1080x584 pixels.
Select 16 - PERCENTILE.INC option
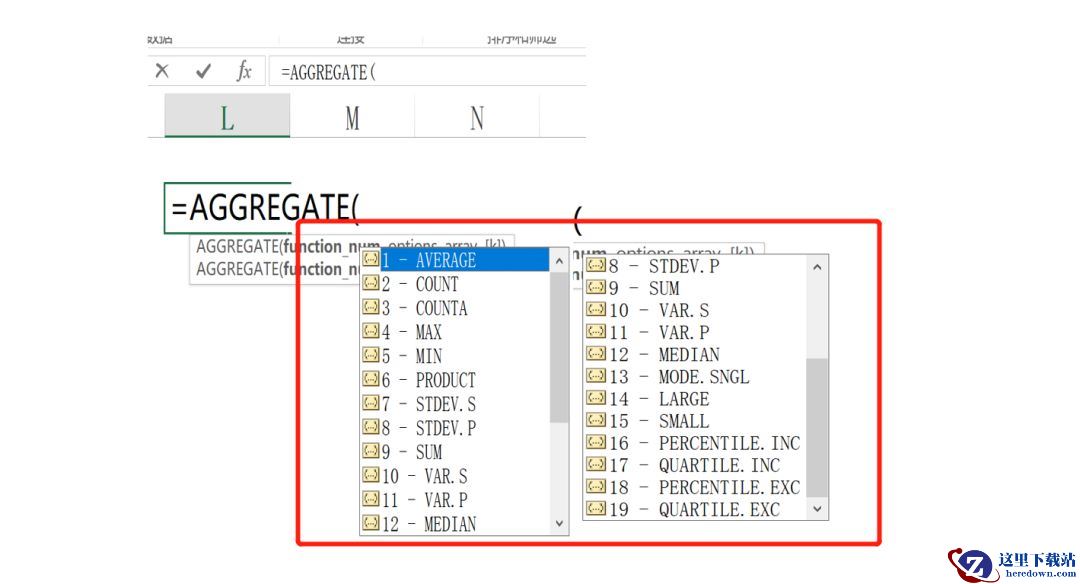(x=695, y=443)
